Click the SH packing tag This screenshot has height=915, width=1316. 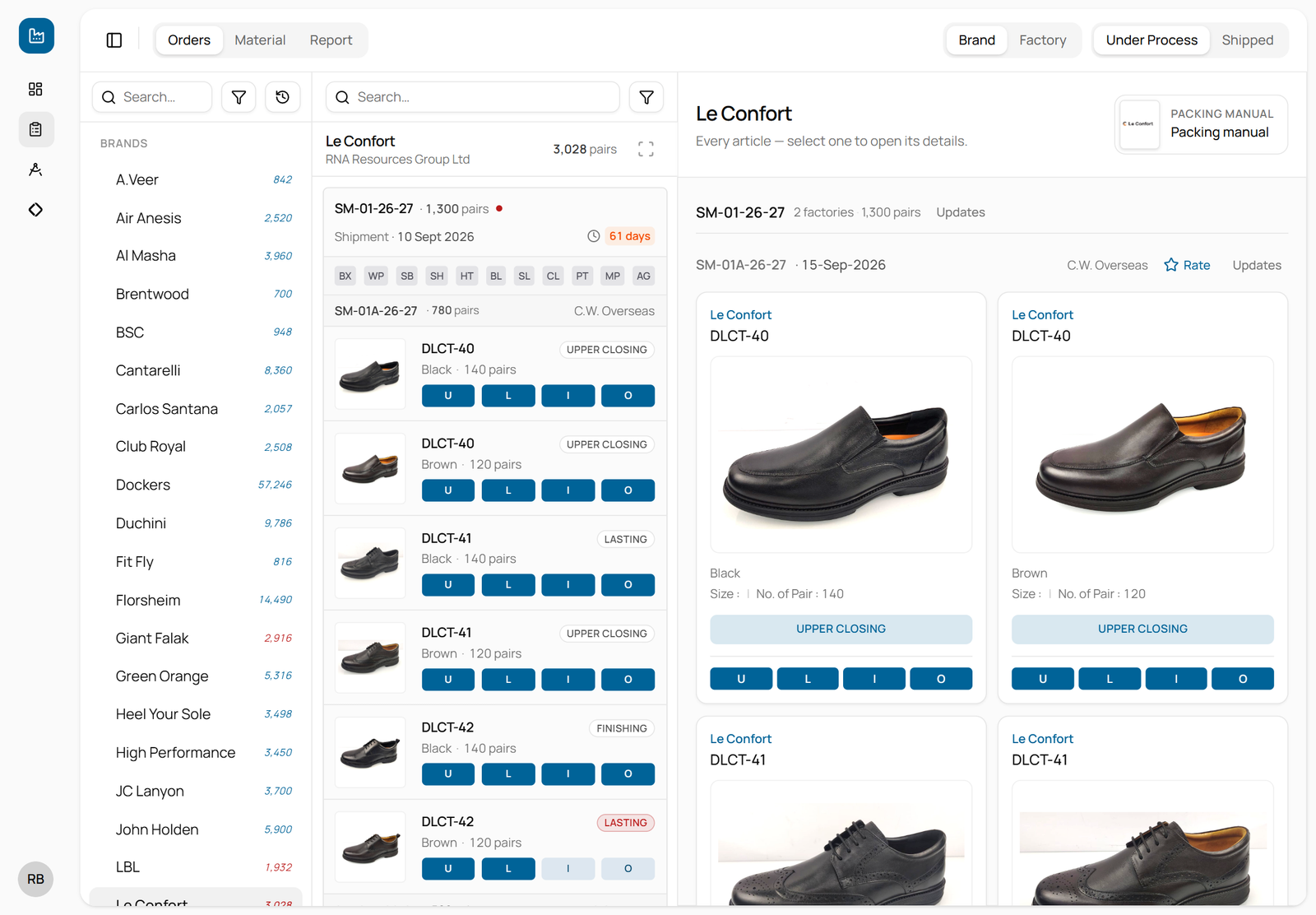point(437,276)
